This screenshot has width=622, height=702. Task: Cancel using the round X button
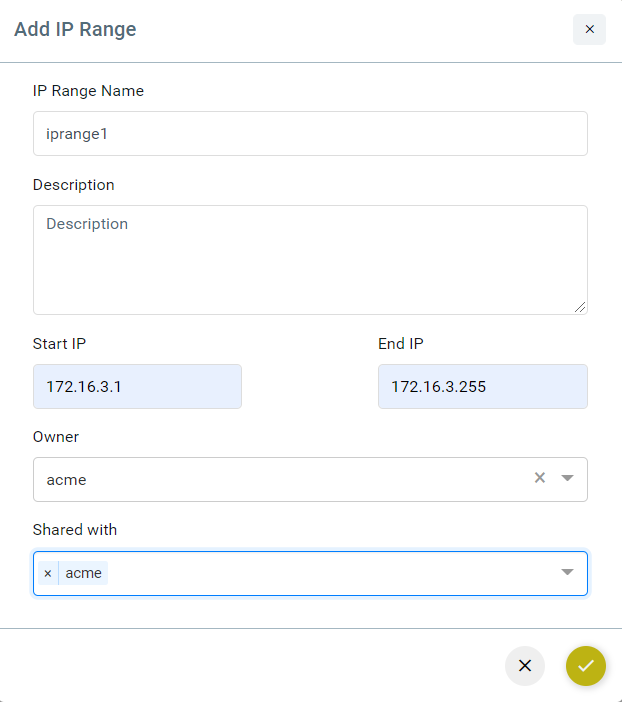point(525,666)
